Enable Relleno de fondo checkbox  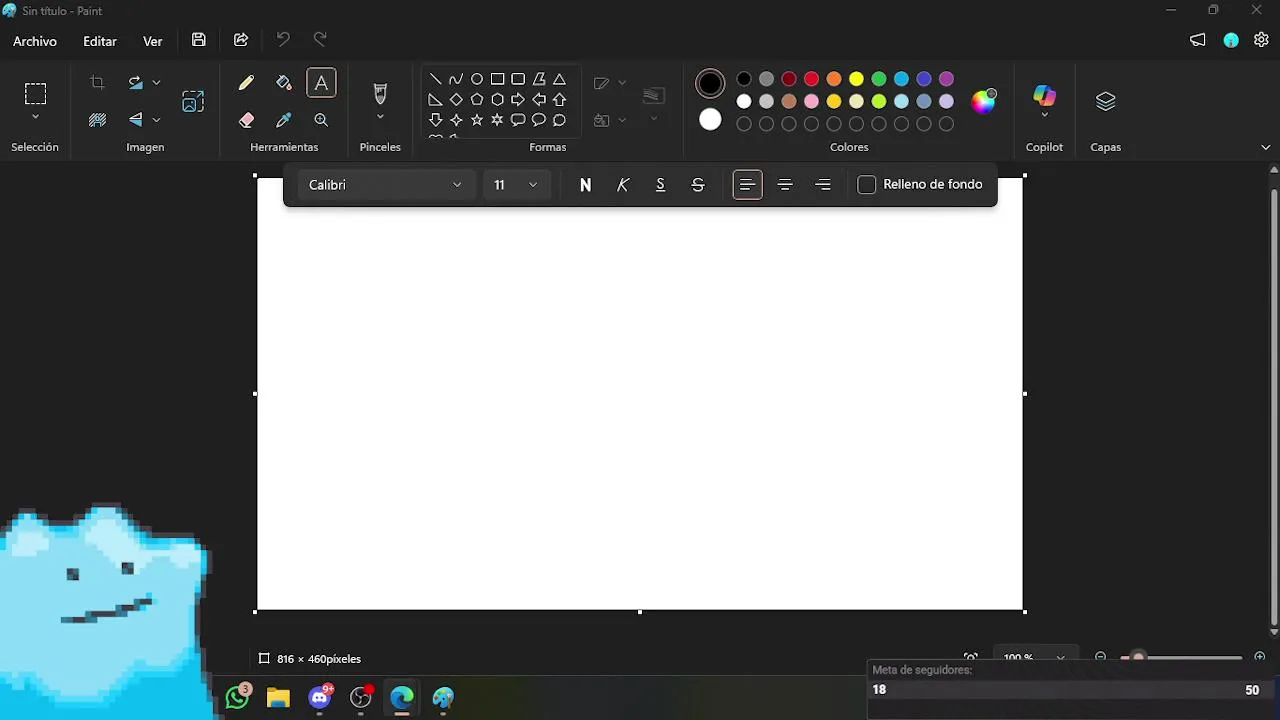[867, 185]
